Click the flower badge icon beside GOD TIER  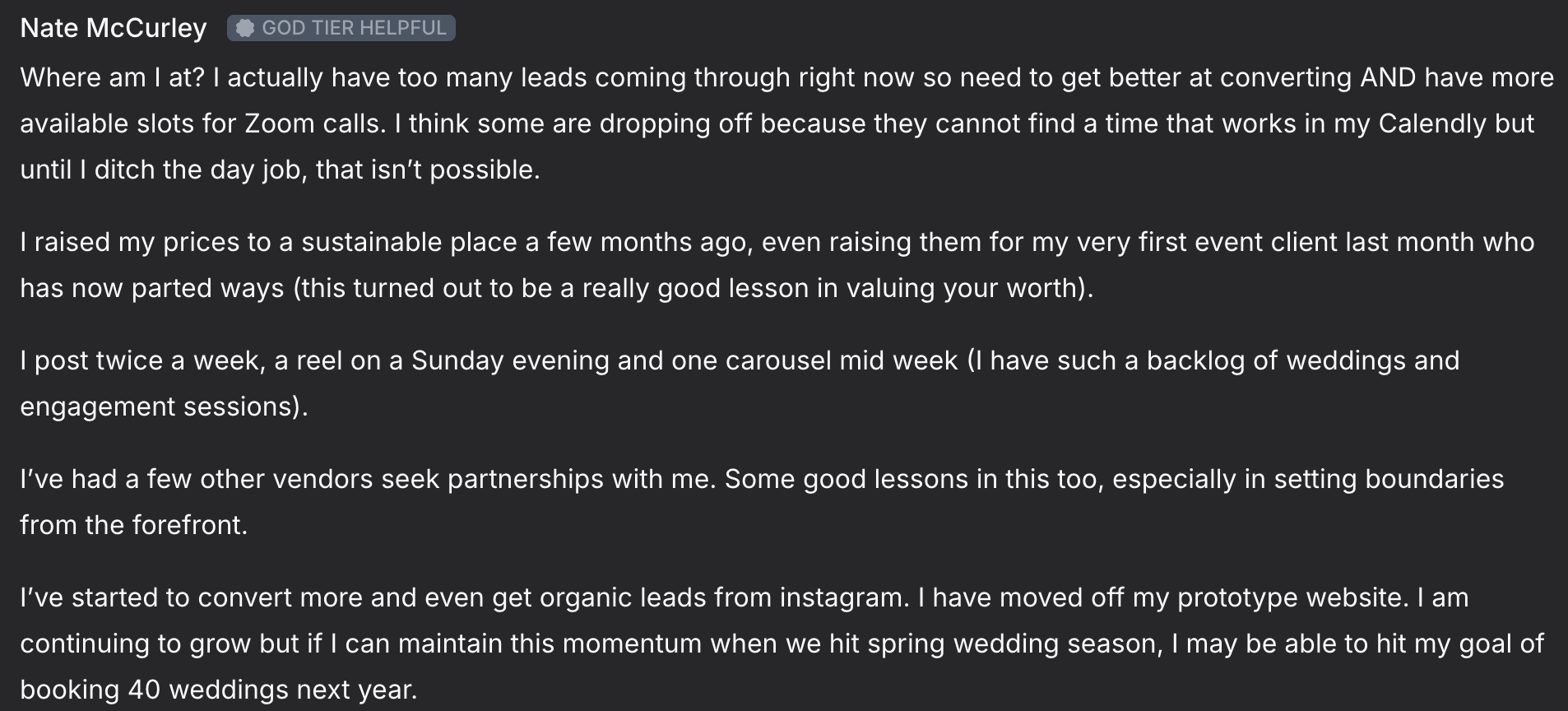coord(244,28)
